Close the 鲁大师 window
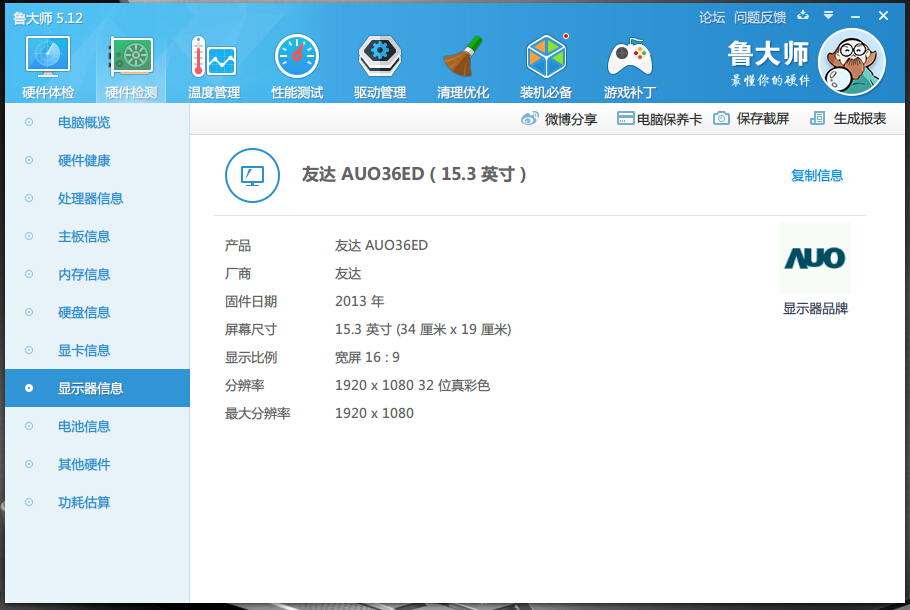 pyautogui.click(x=883, y=16)
